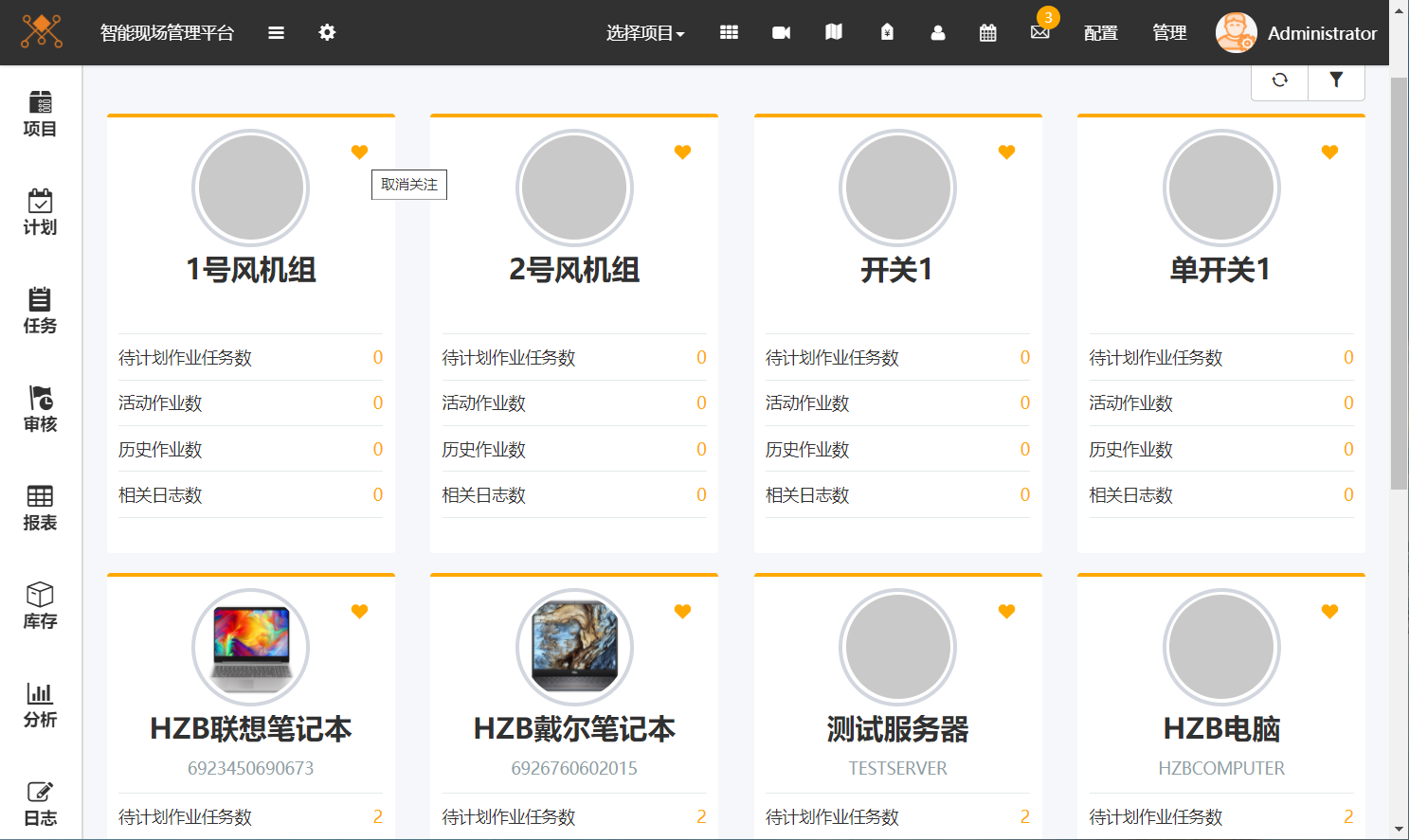This screenshot has height=840, width=1409.
Task: Open the calendar icon in top bar
Action: point(987,33)
